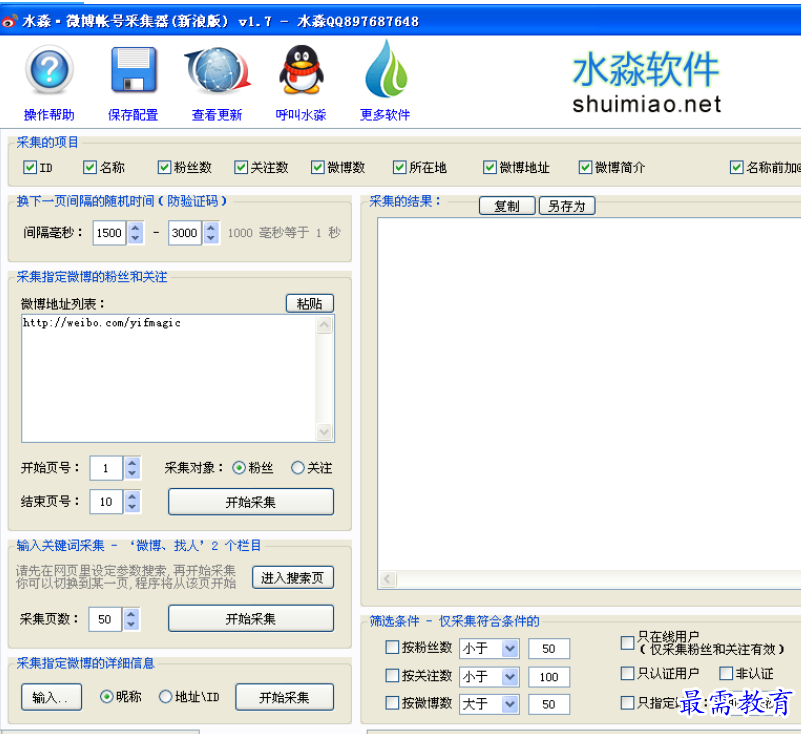Toggle the 微博数 checkbox

point(317,167)
